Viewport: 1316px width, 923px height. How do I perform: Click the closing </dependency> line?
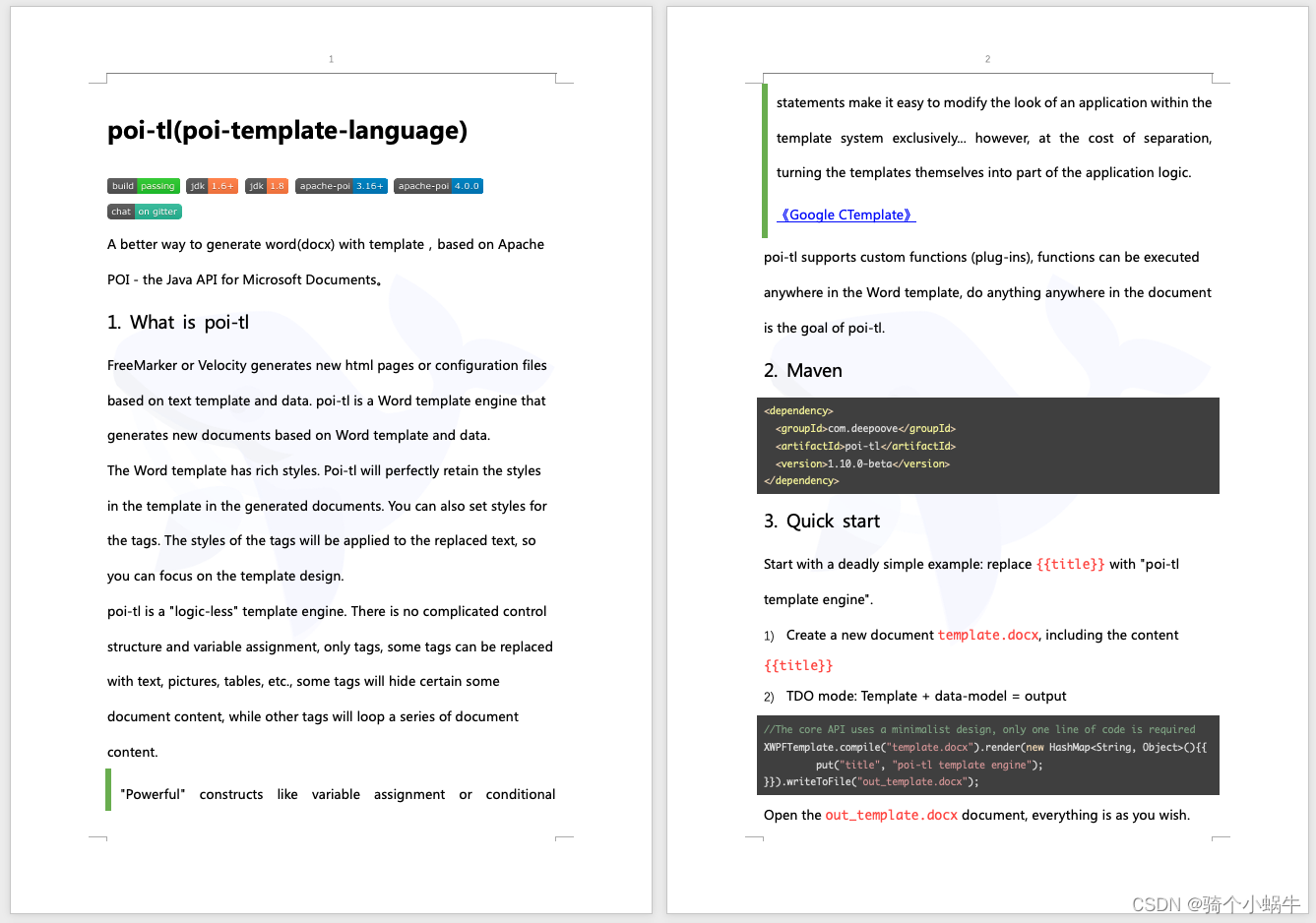coord(801,480)
